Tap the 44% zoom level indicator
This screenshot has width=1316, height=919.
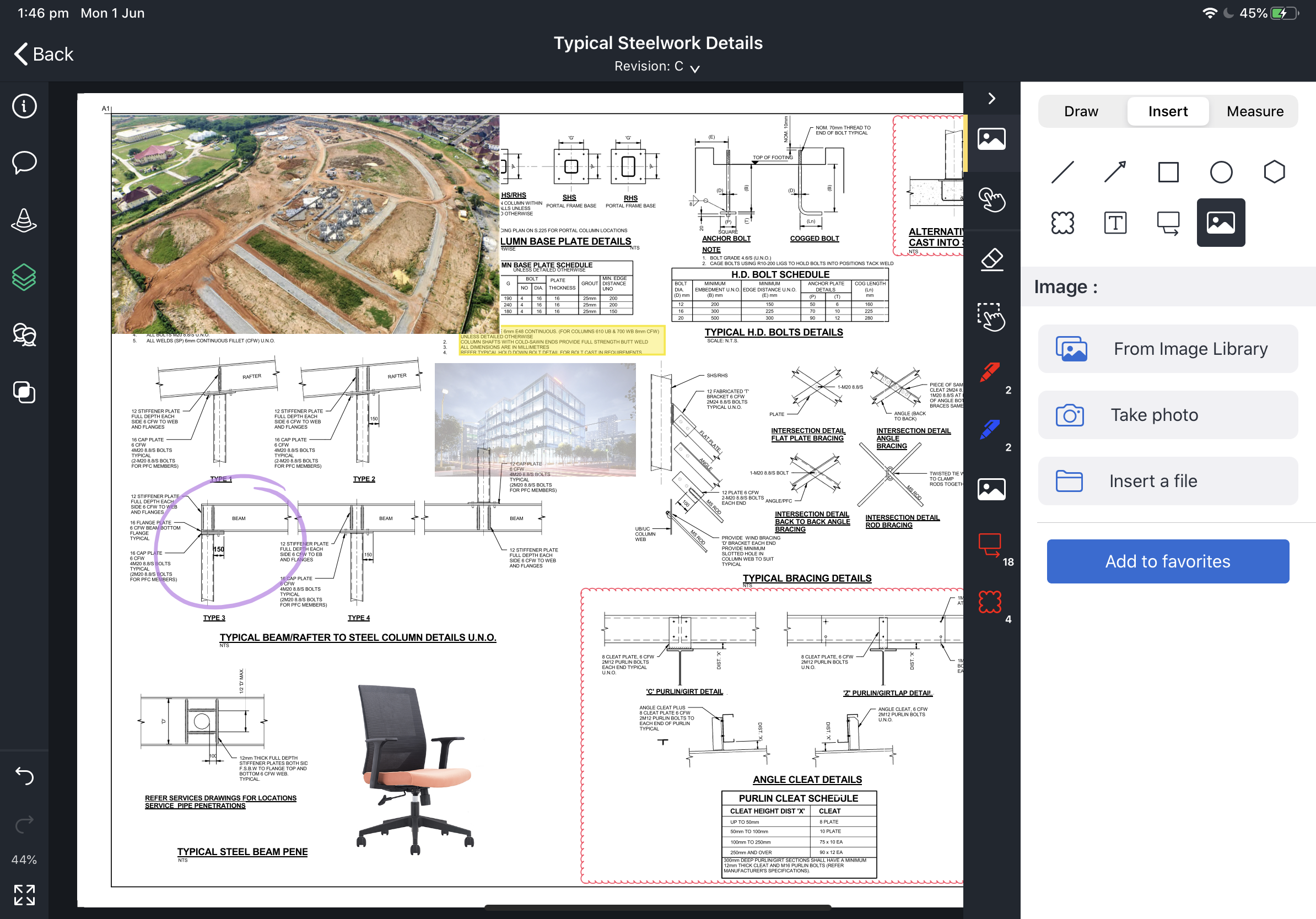(x=24, y=859)
